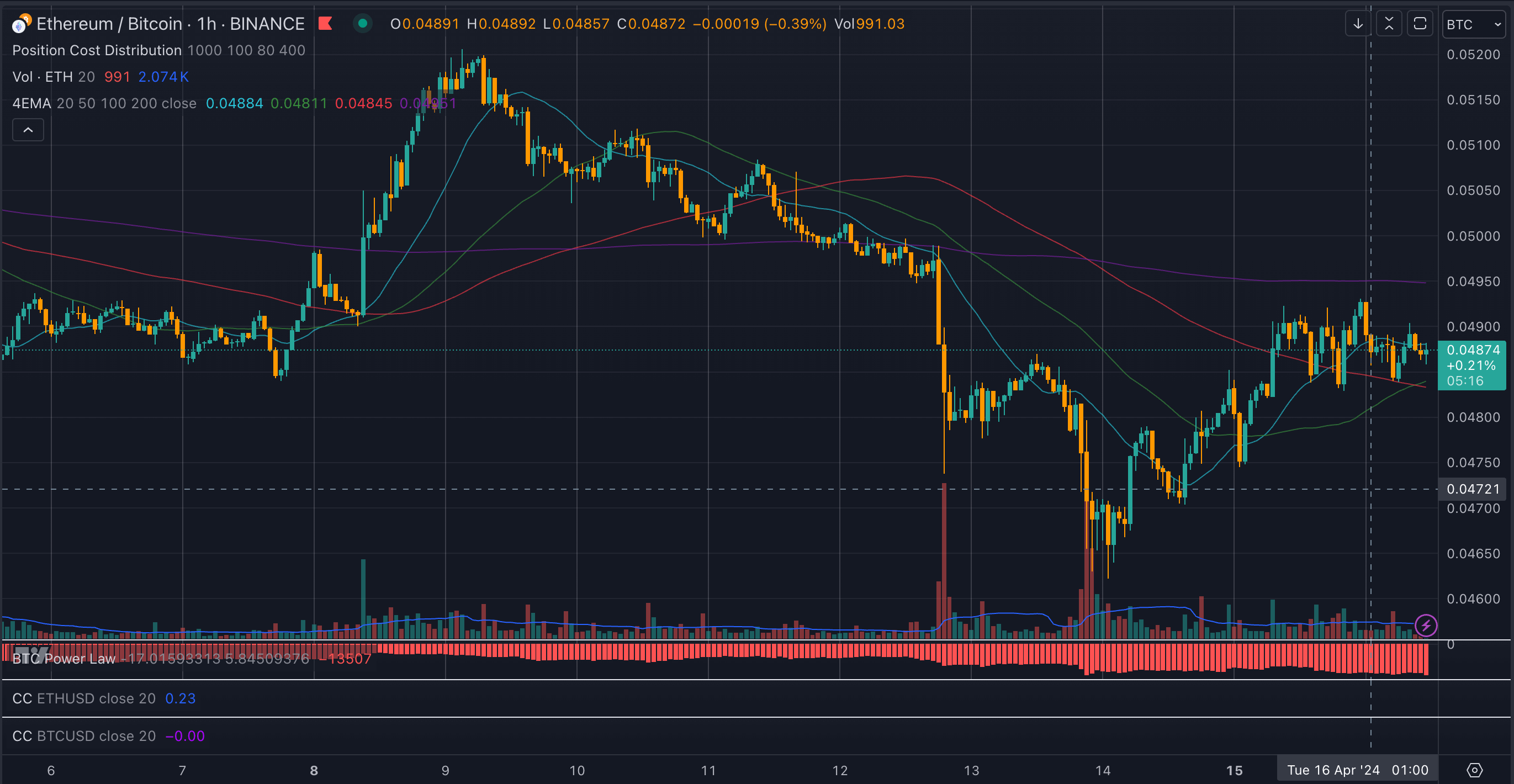Image resolution: width=1514 pixels, height=784 pixels.
Task: Click the change value −0.00019 (−0.39%)
Action: click(x=759, y=24)
